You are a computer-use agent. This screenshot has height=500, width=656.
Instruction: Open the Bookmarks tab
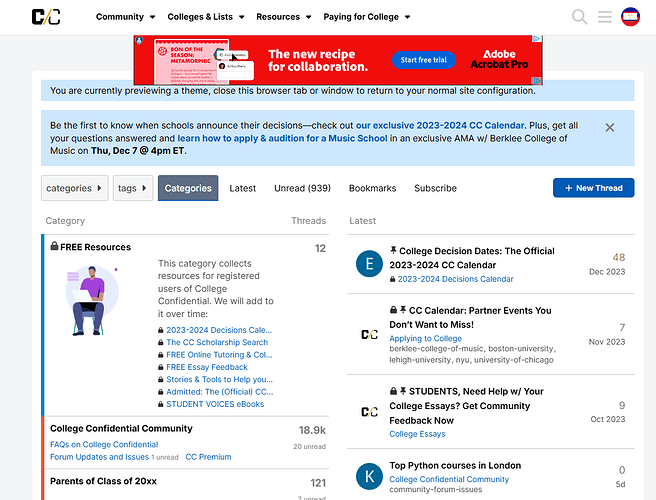point(372,188)
